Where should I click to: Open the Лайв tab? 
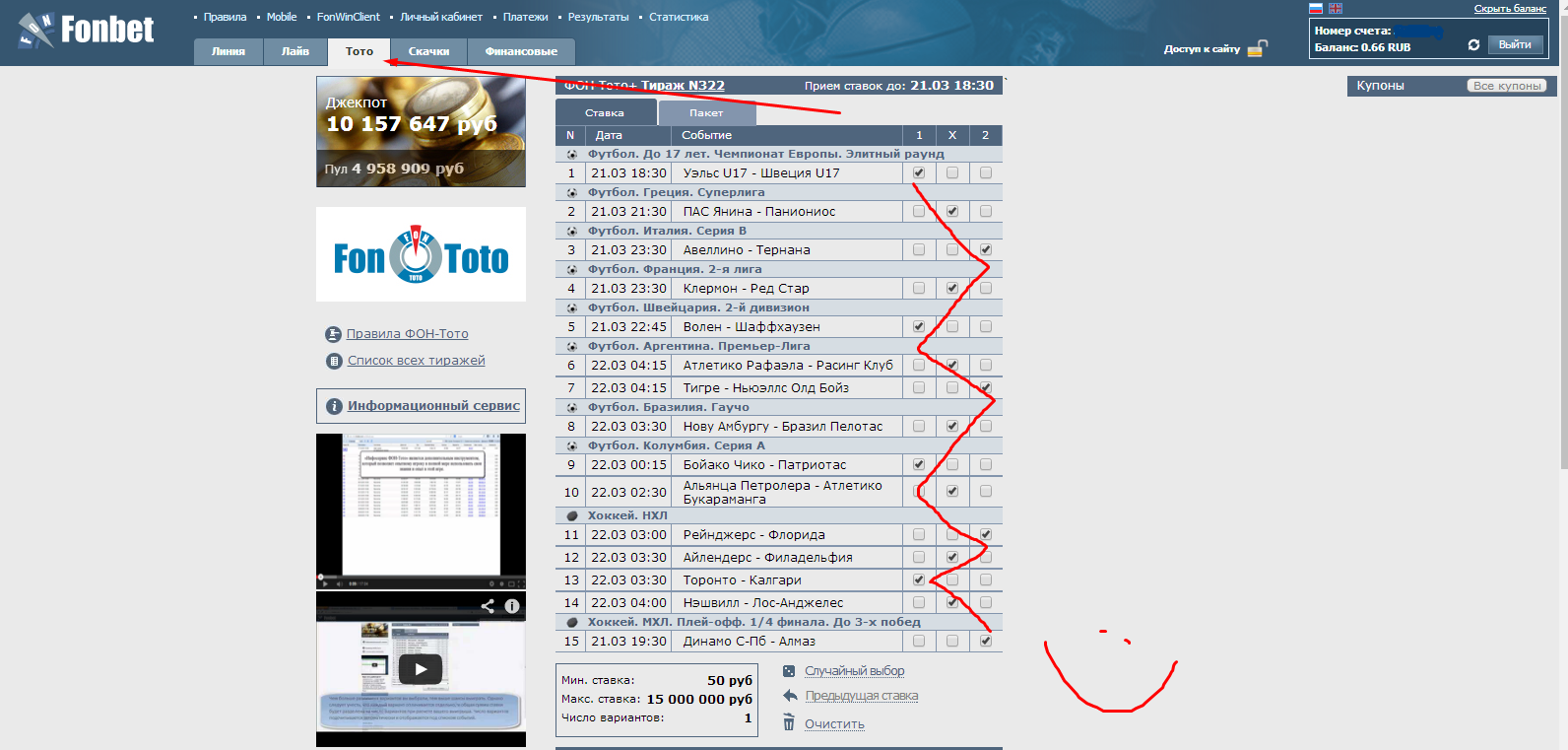pyautogui.click(x=295, y=51)
